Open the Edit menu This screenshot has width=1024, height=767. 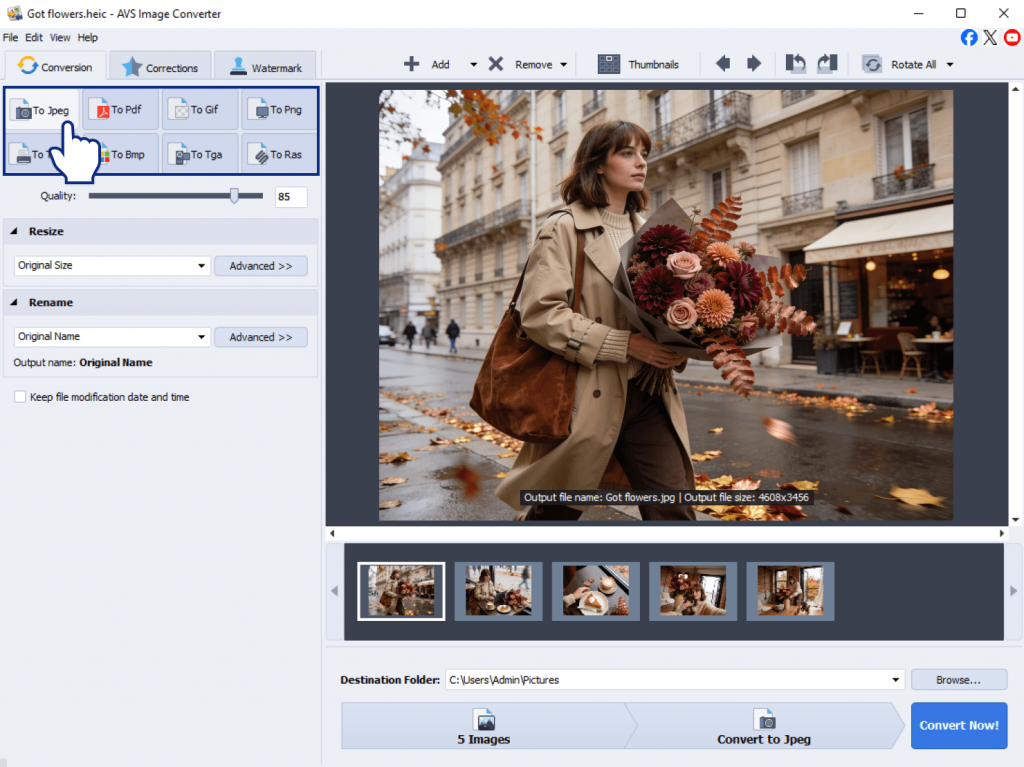point(34,37)
